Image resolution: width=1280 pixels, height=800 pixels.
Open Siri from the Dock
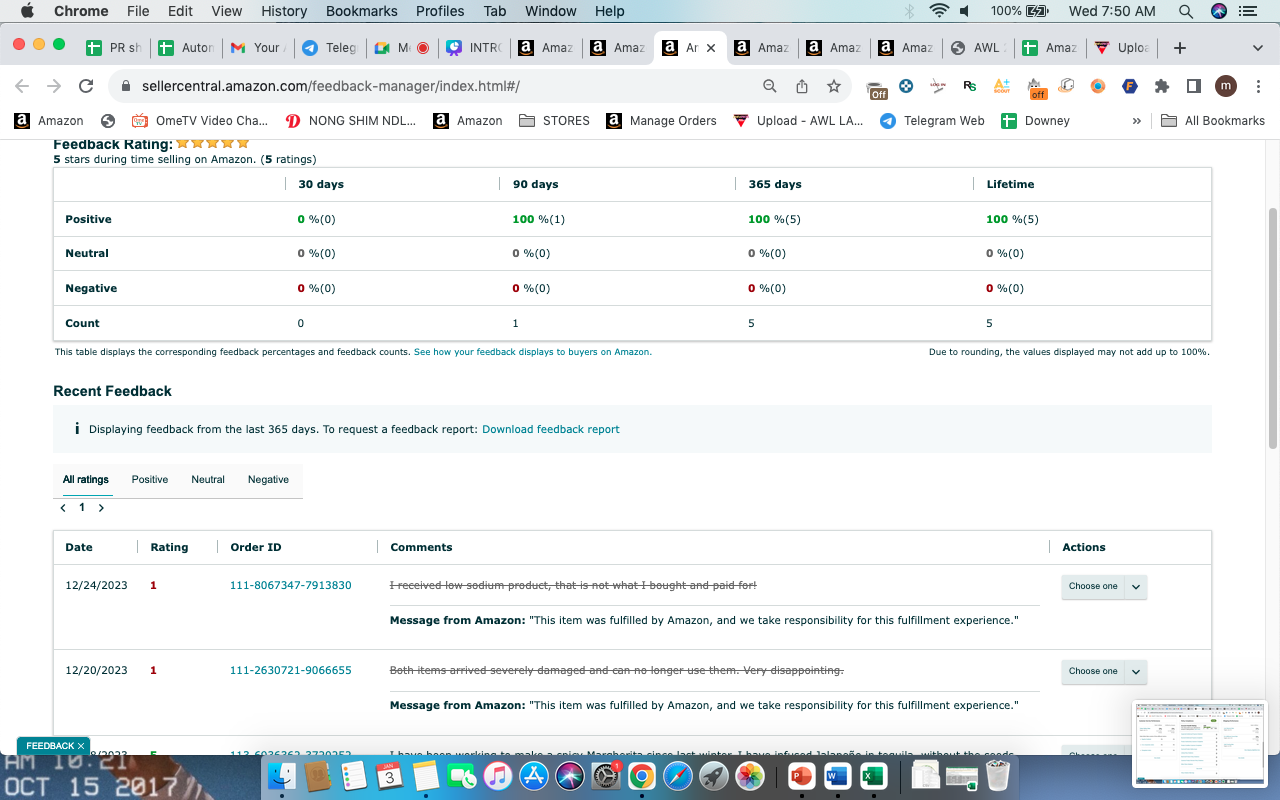point(570,775)
